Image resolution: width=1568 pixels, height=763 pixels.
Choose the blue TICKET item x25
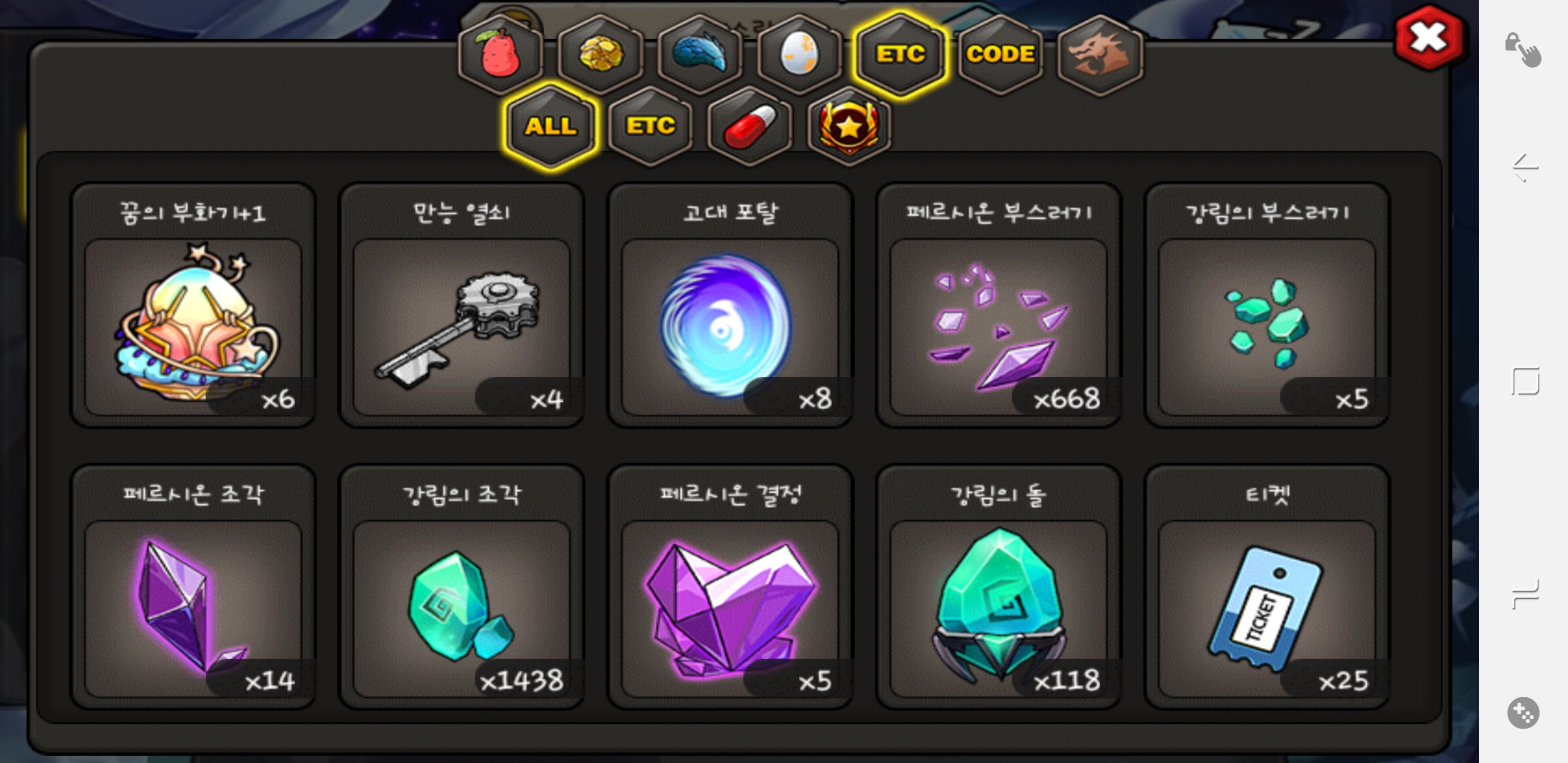(x=1267, y=587)
